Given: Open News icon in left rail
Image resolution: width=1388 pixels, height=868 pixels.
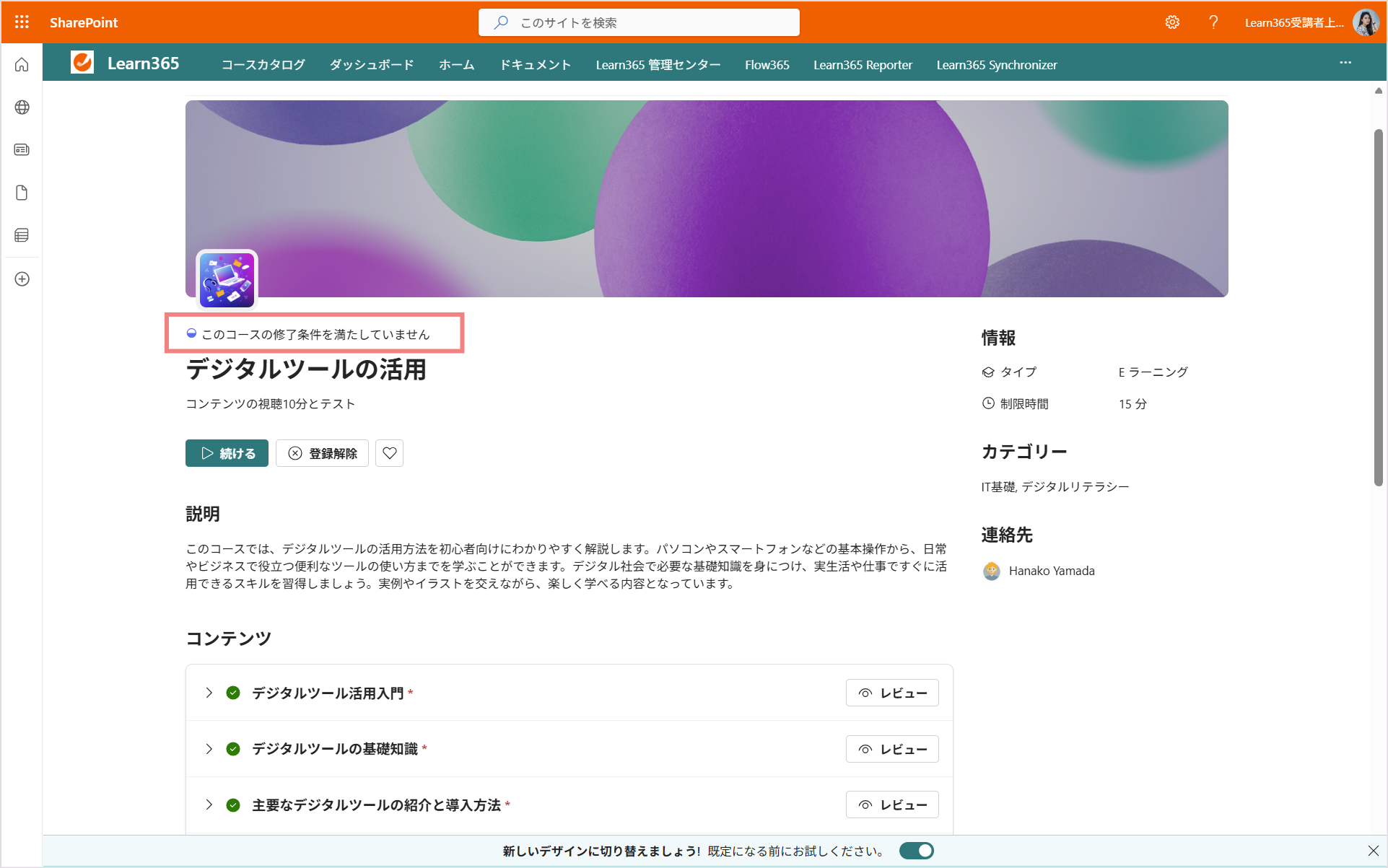Looking at the screenshot, I should coord(22,150).
